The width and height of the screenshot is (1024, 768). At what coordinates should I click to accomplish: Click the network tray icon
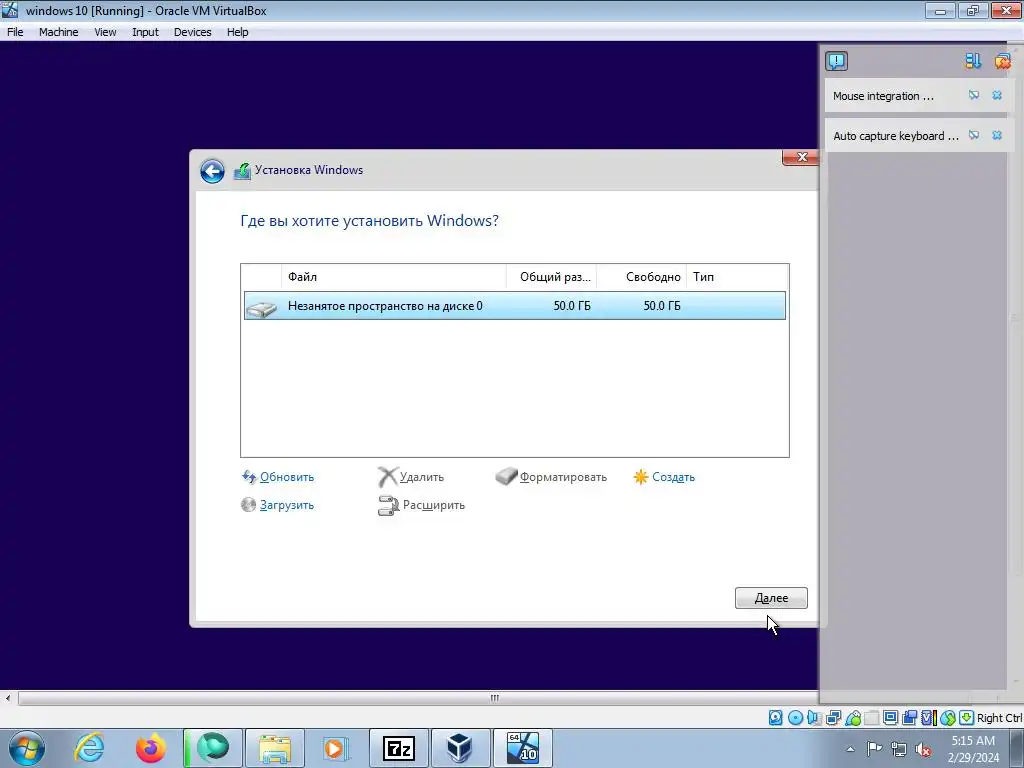pos(899,749)
